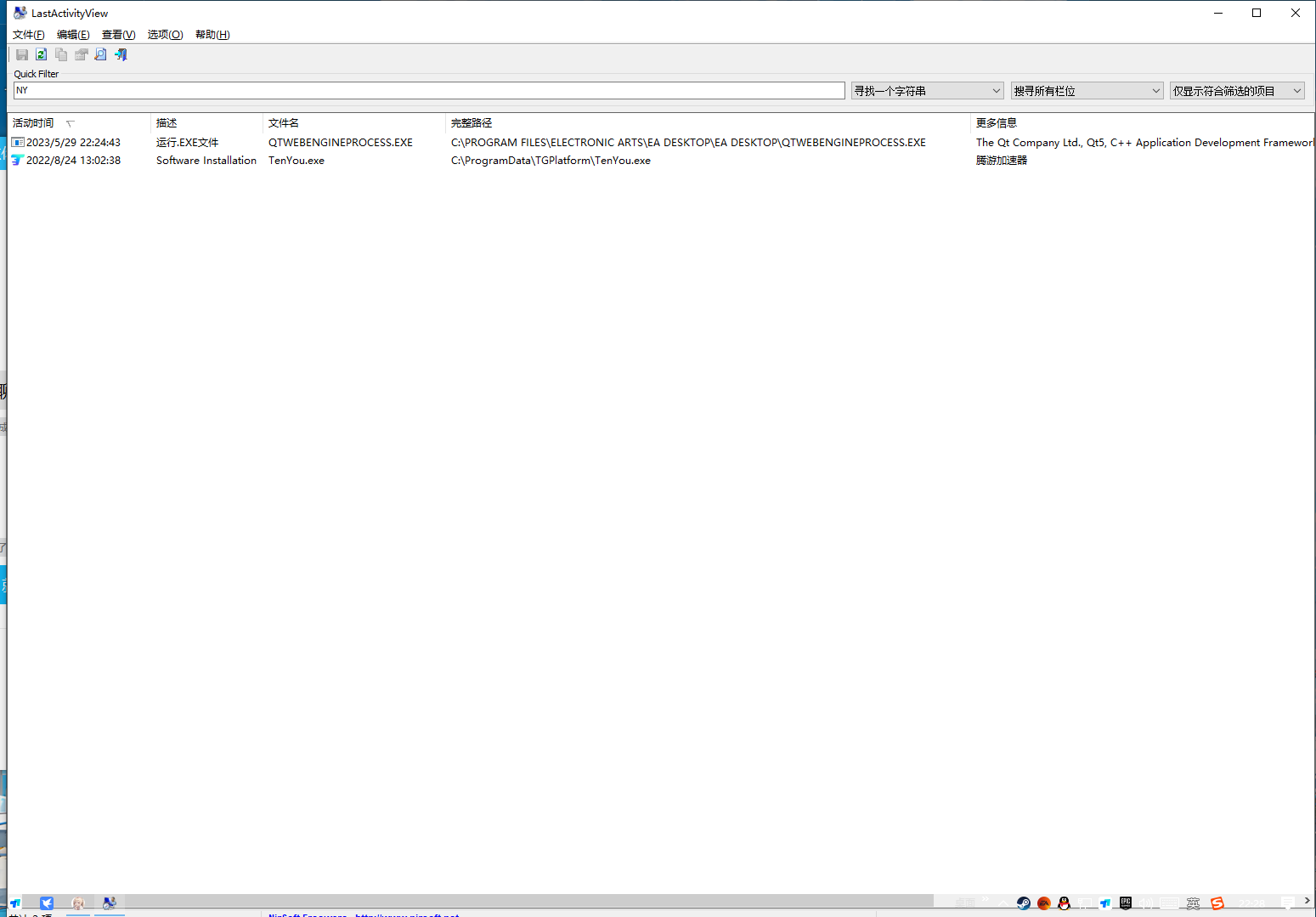Click the Sogou S input icon
Screen dimensions: 1316x917
[1217, 903]
